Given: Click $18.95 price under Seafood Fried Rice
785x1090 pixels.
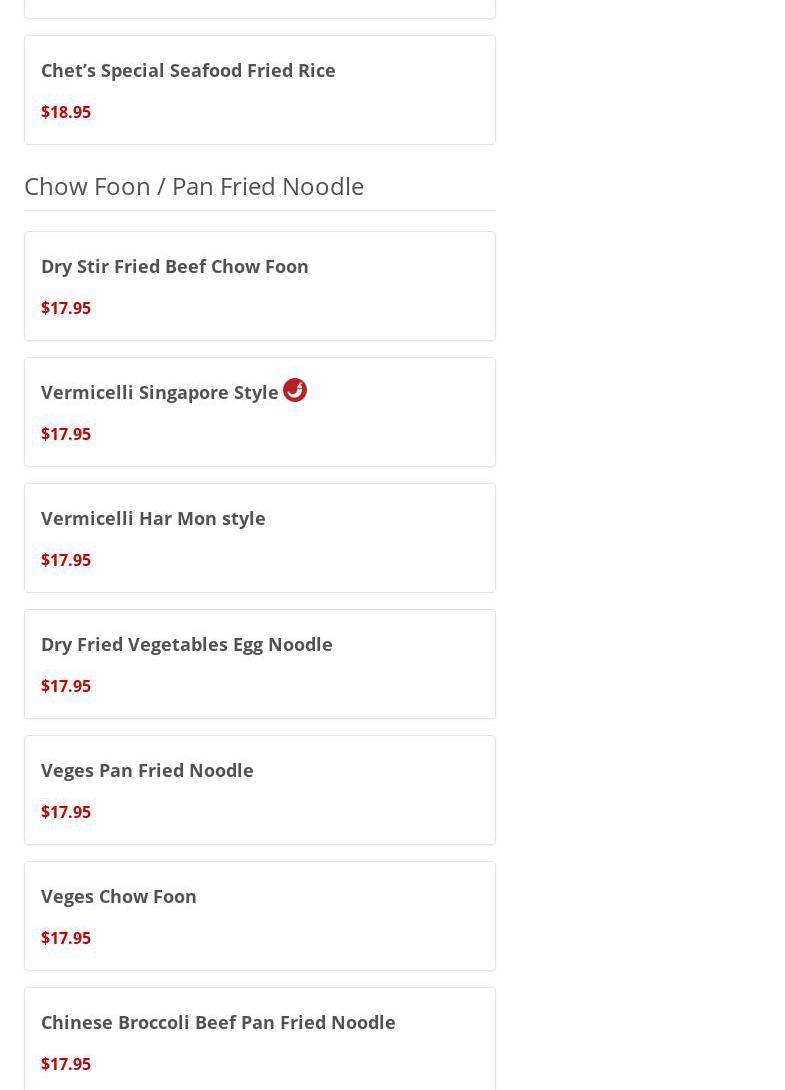Looking at the screenshot, I should click(66, 112).
